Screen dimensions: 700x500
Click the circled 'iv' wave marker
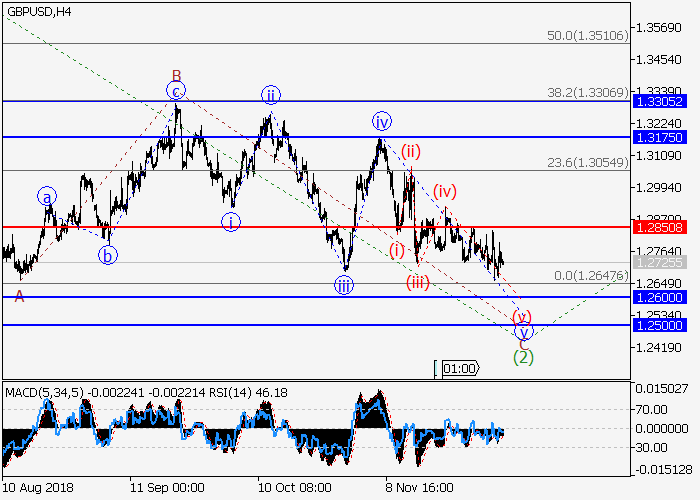(381, 122)
